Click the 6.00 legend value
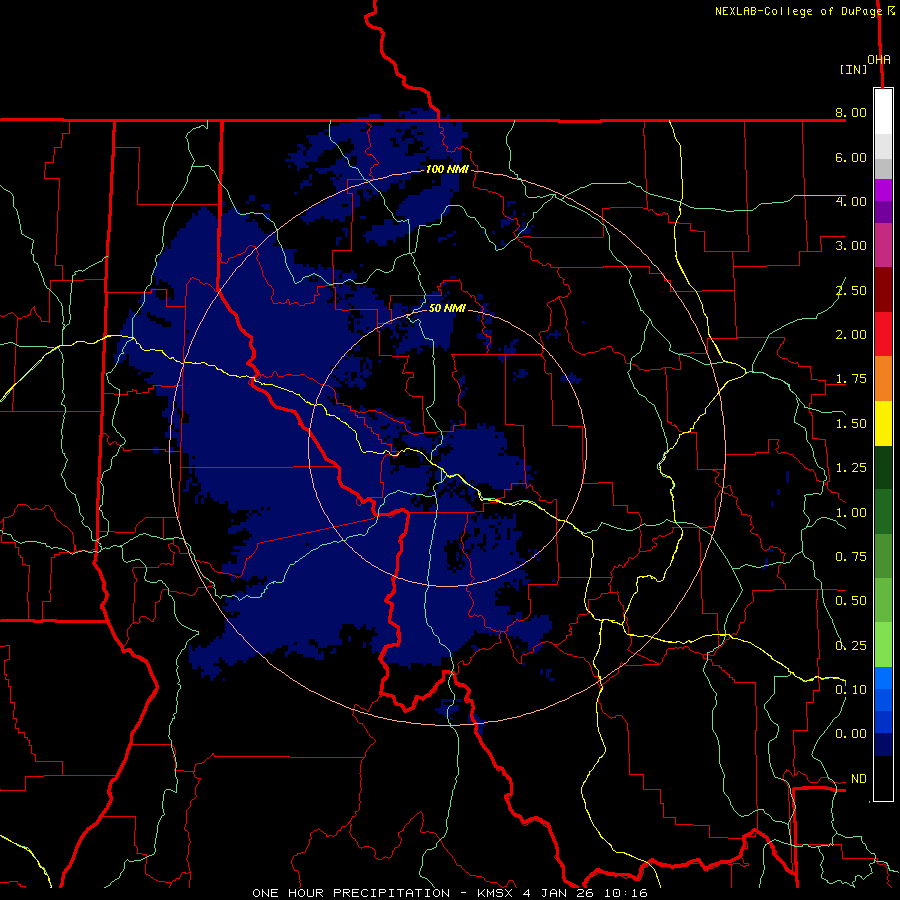The width and height of the screenshot is (900, 900). coord(851,157)
